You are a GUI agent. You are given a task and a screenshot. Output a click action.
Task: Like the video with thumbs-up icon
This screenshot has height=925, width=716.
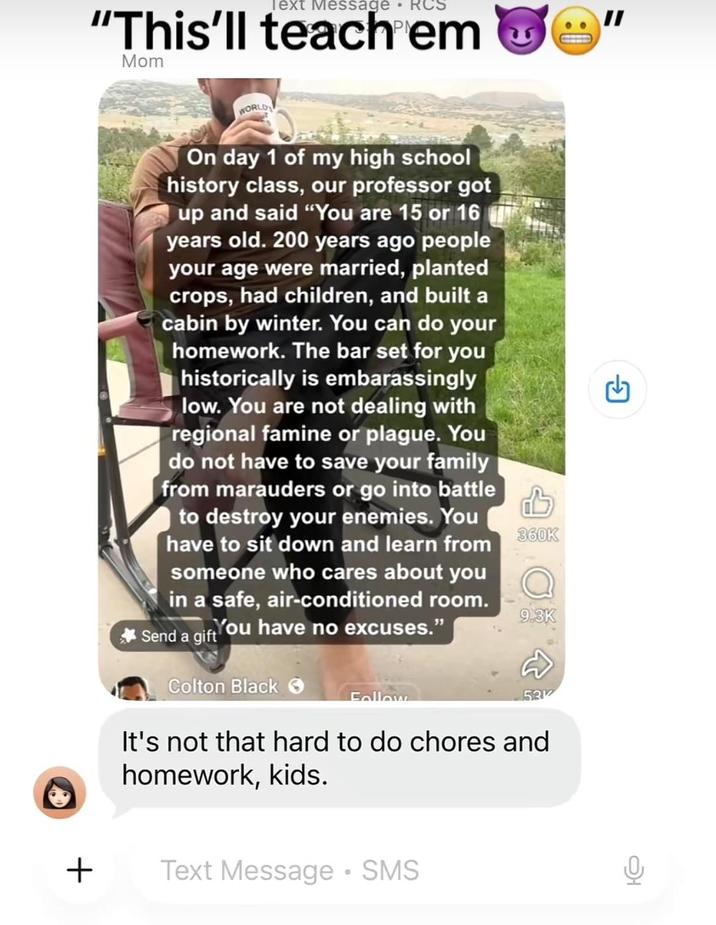coord(537,503)
